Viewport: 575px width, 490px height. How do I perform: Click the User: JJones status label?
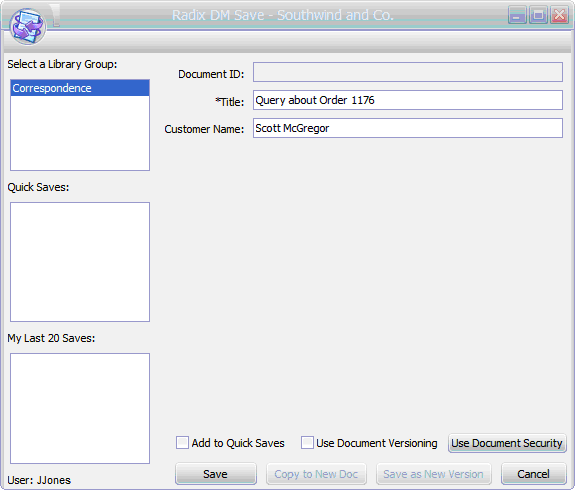39,480
